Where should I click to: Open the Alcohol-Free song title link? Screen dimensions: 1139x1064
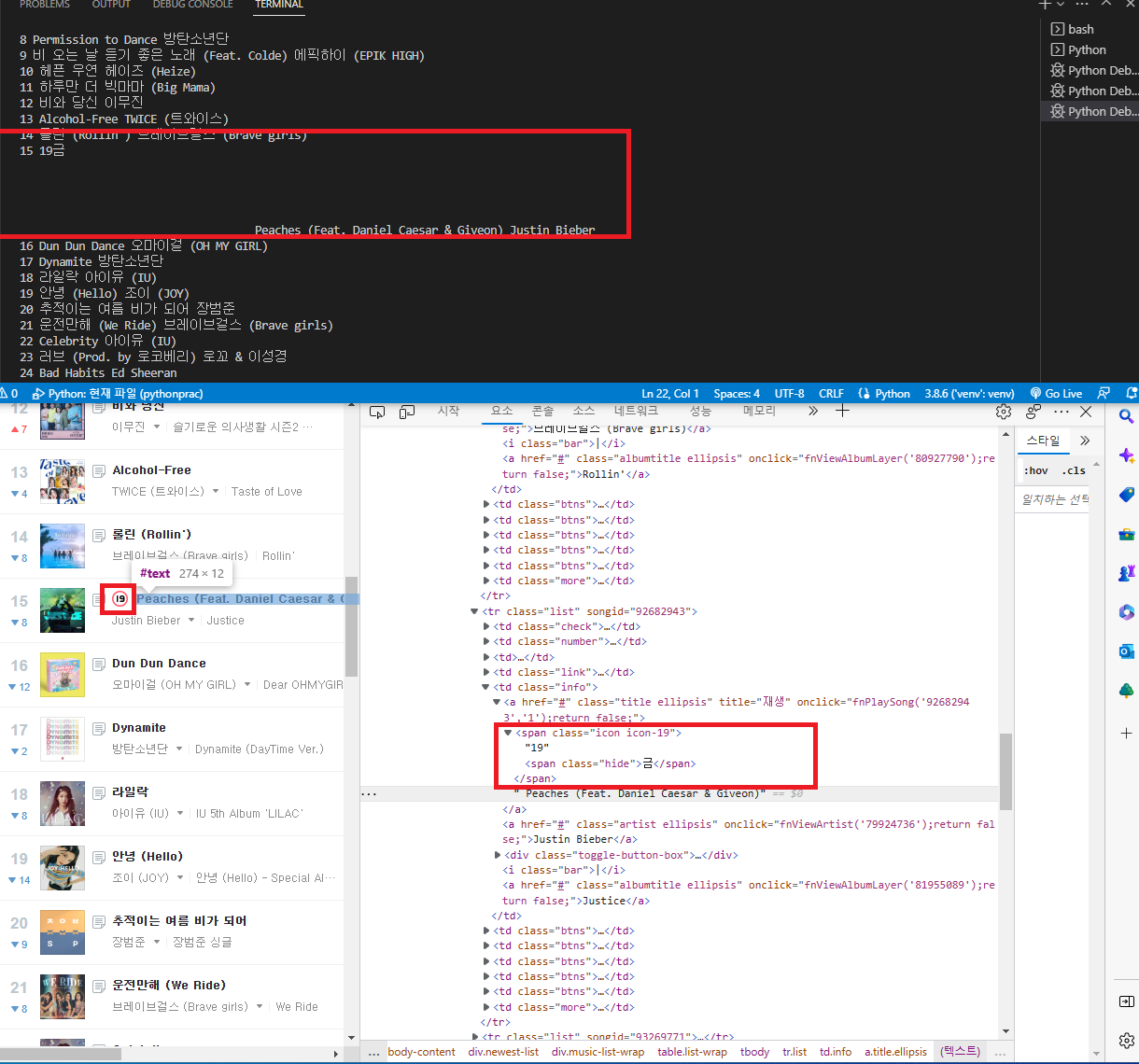click(151, 470)
